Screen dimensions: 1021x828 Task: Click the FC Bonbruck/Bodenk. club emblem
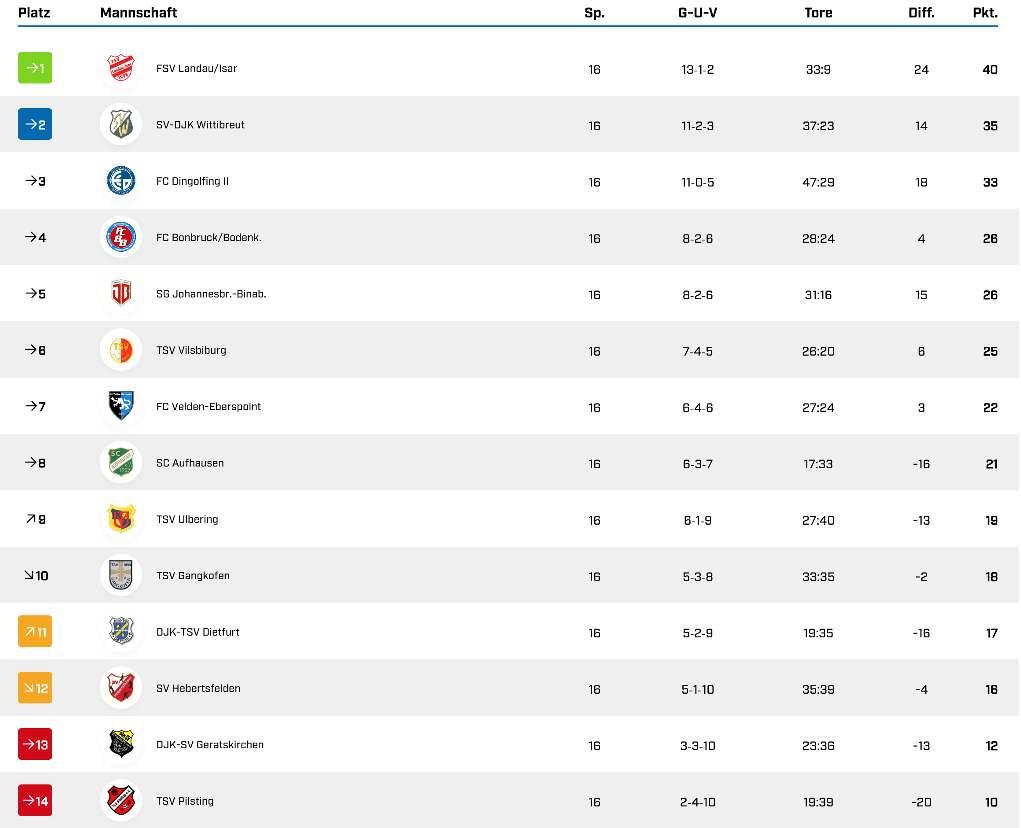[121, 238]
